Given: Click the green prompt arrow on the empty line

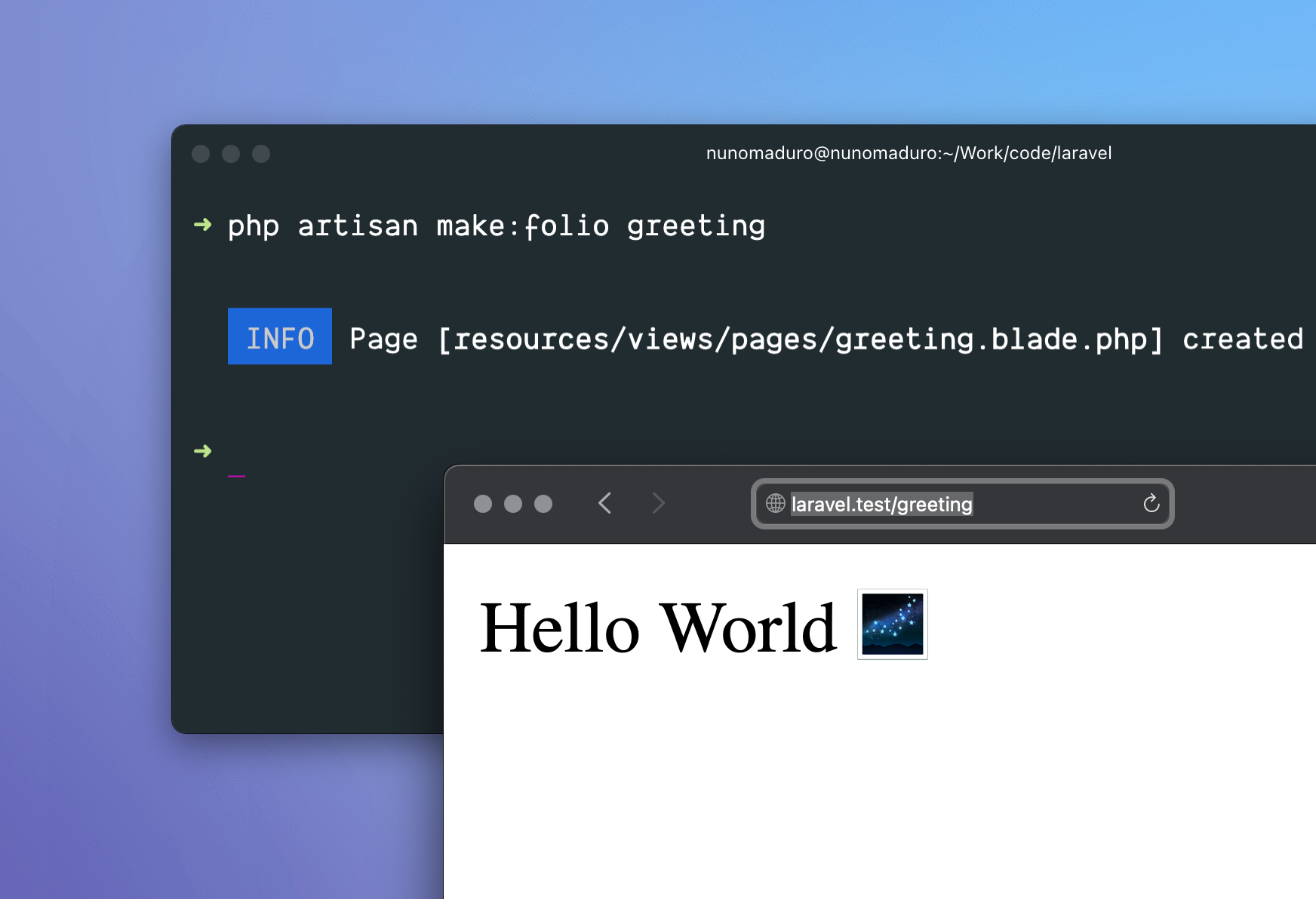Looking at the screenshot, I should click(x=203, y=450).
